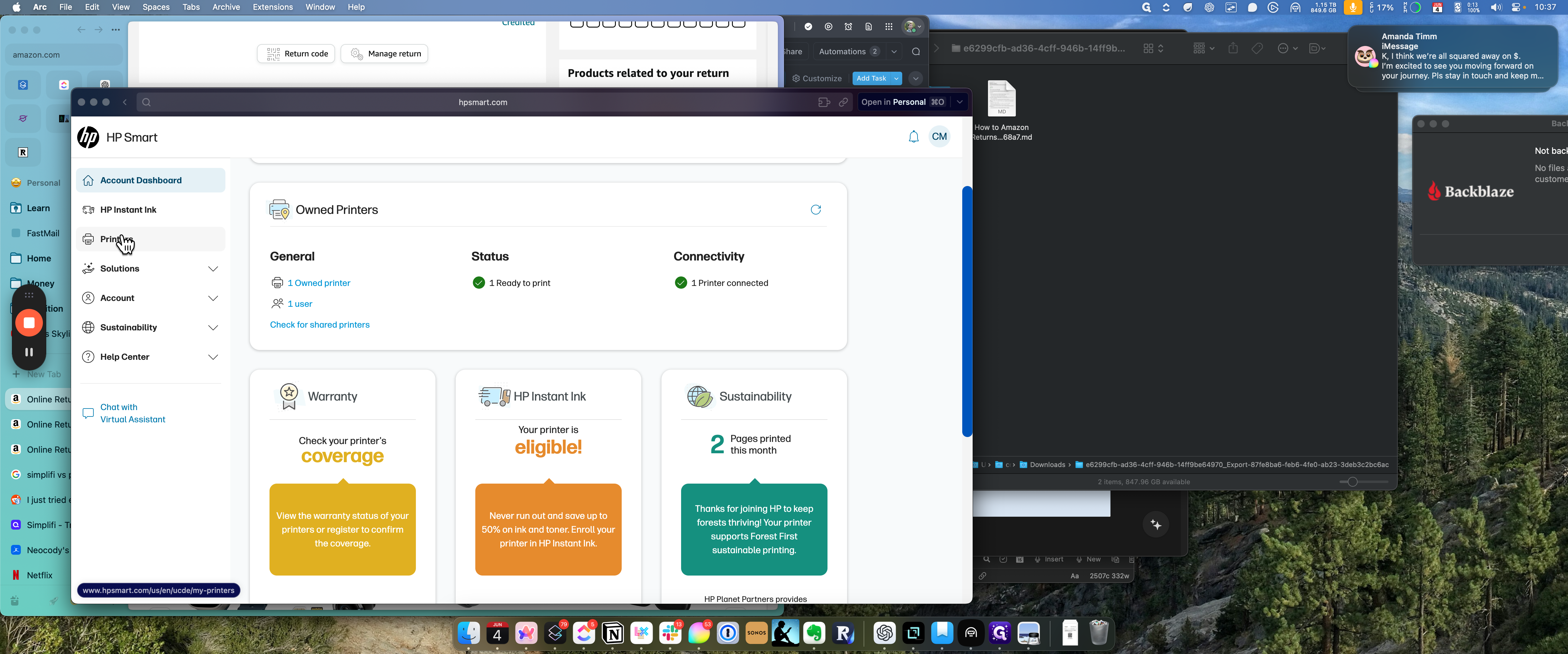
Task: Select 'How to Amazon Returns' md file
Action: click(1001, 110)
